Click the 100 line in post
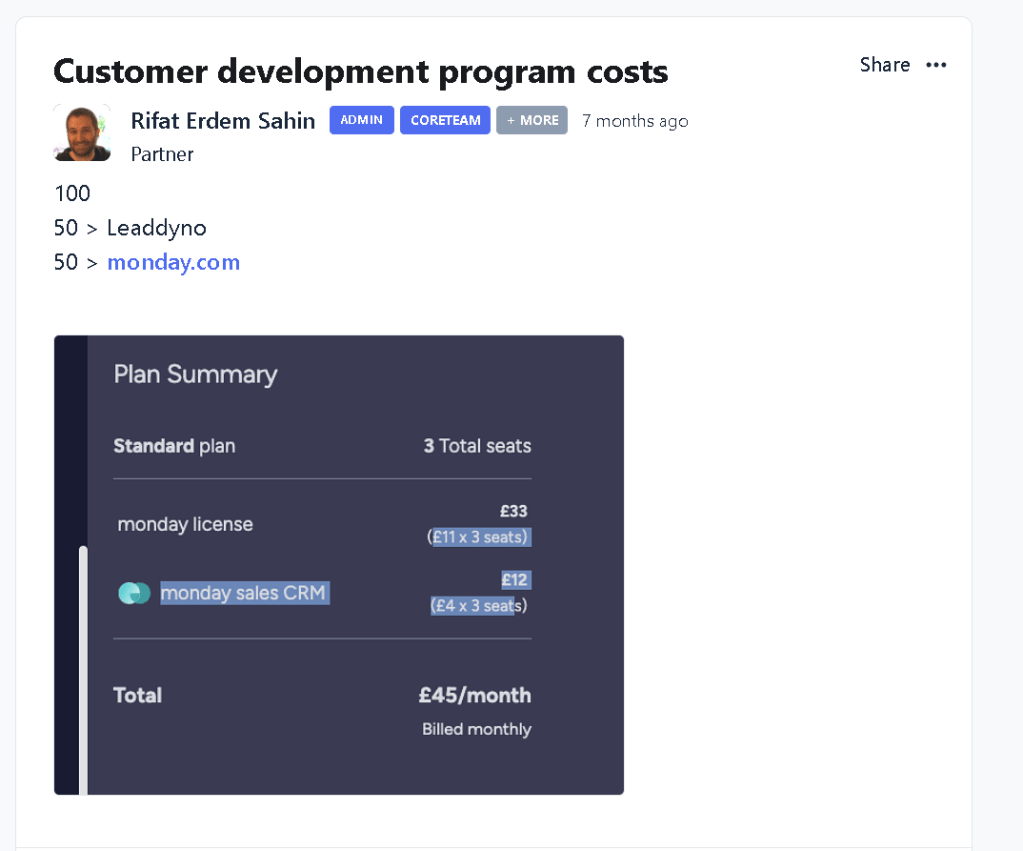The width and height of the screenshot is (1023, 851). [72, 193]
